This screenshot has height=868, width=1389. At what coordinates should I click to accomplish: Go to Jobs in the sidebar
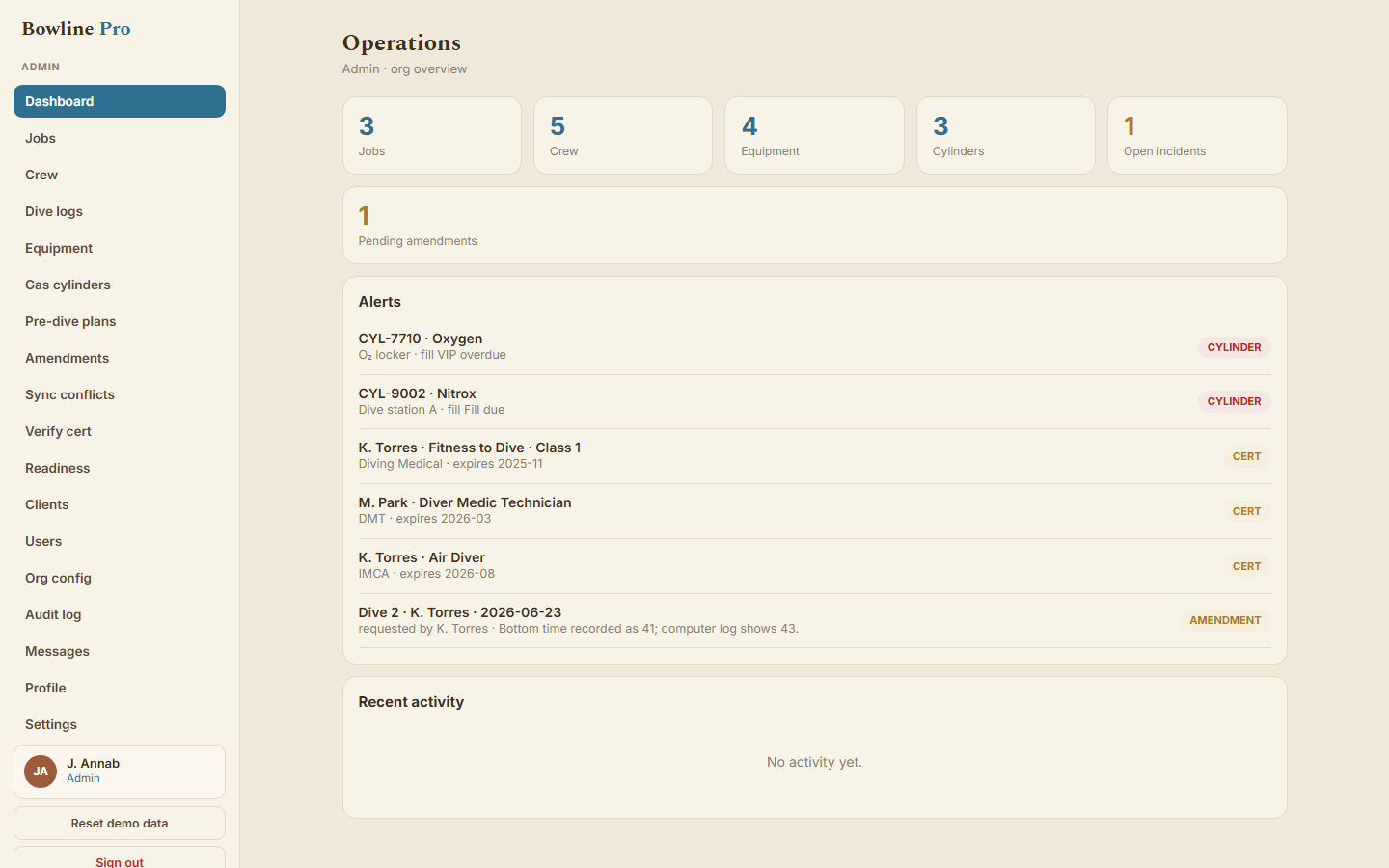[120, 138]
